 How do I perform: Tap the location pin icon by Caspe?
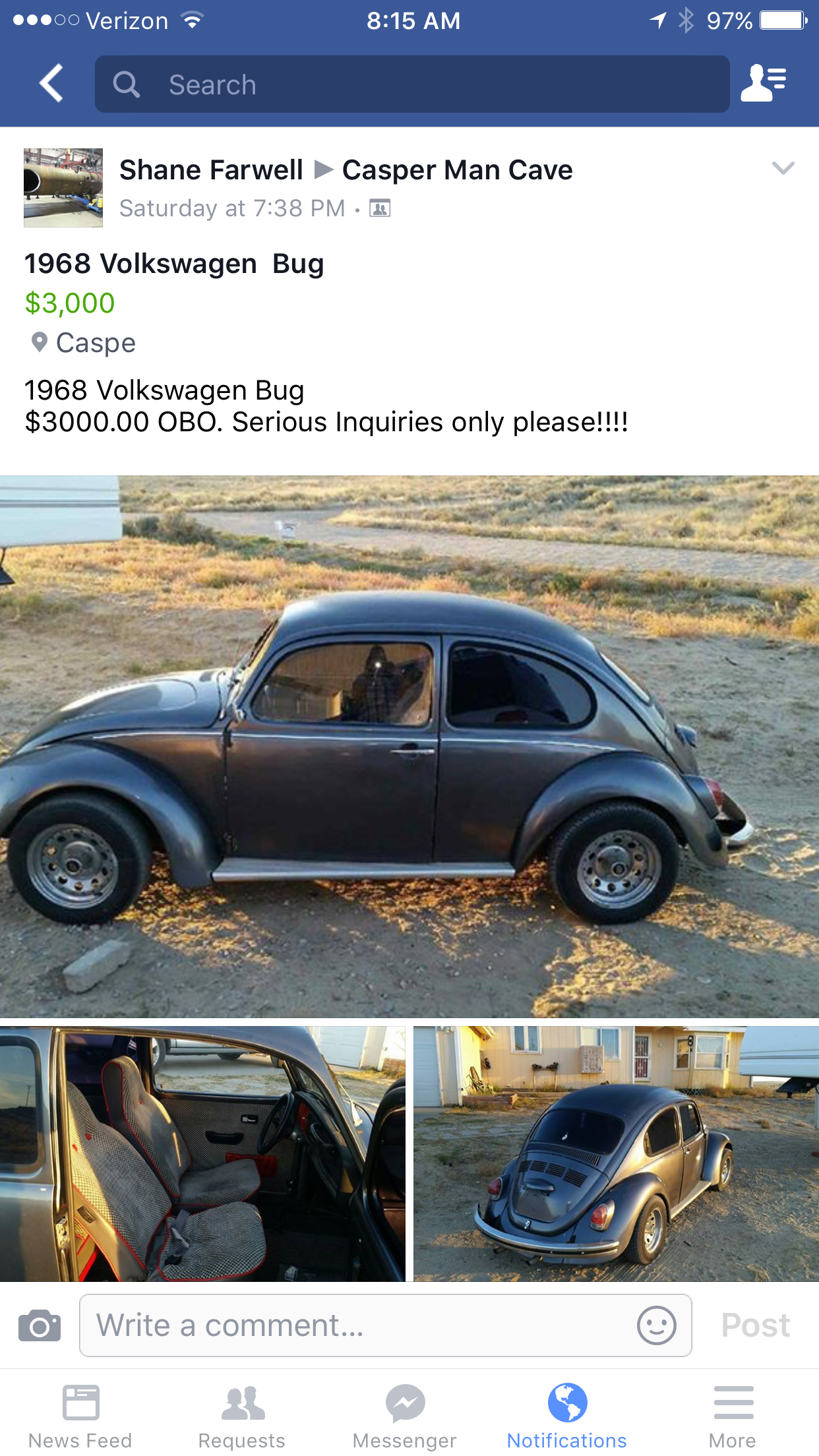click(40, 342)
